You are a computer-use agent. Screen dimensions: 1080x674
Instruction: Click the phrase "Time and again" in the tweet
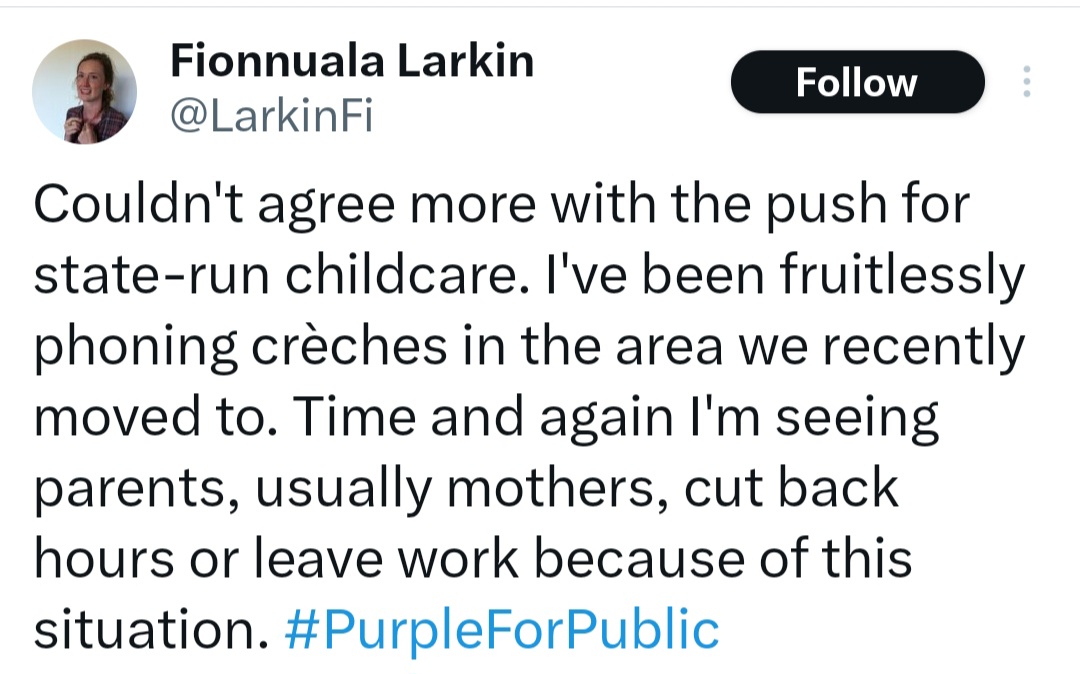pyautogui.click(x=484, y=417)
